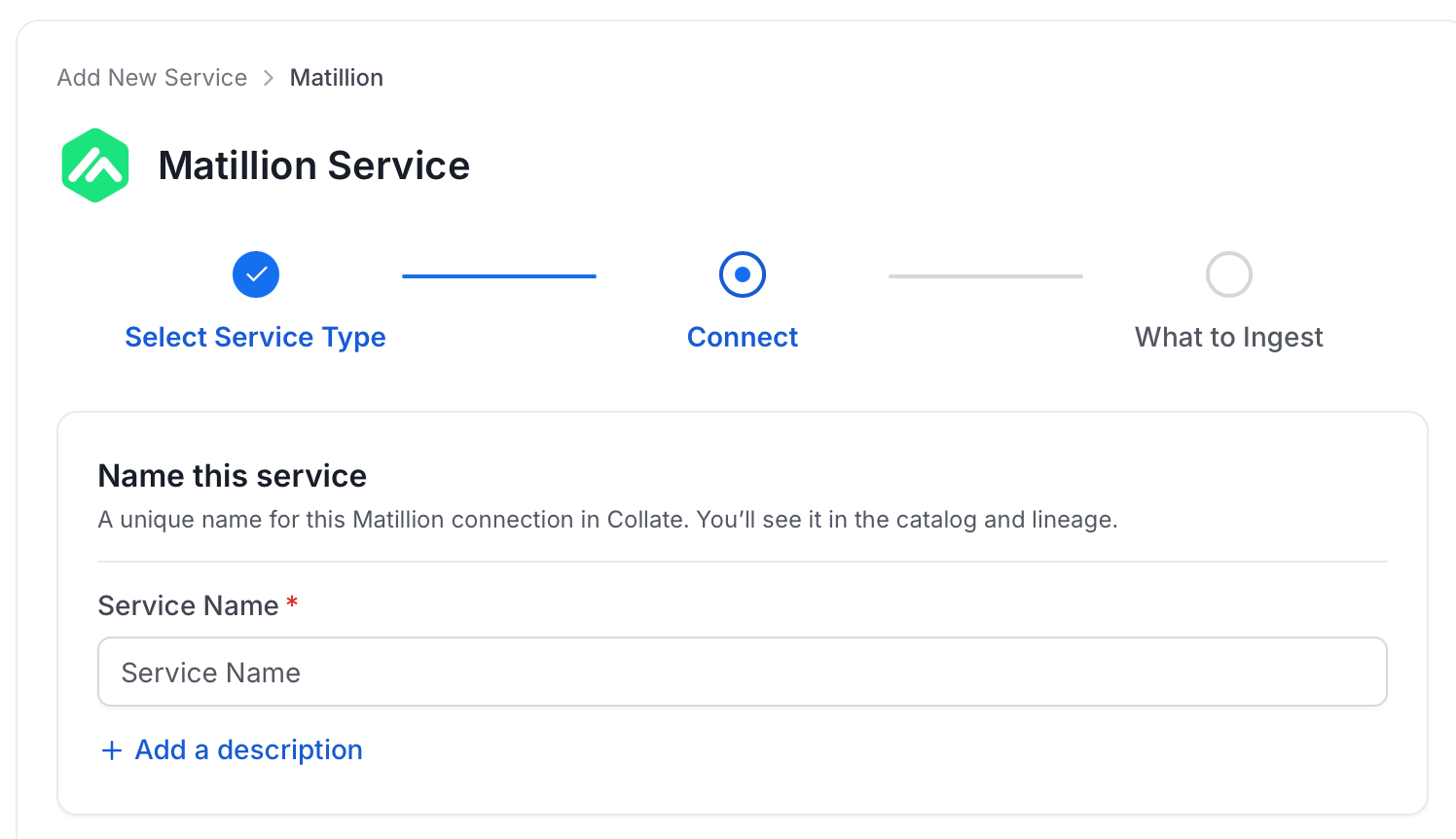1456x839 pixels.
Task: Go to the Select Service Type step label
Action: coord(256,337)
